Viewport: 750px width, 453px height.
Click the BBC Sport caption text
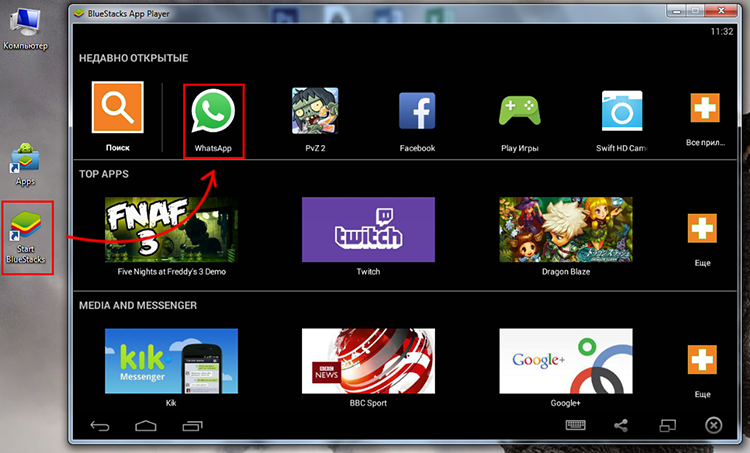tap(368, 403)
